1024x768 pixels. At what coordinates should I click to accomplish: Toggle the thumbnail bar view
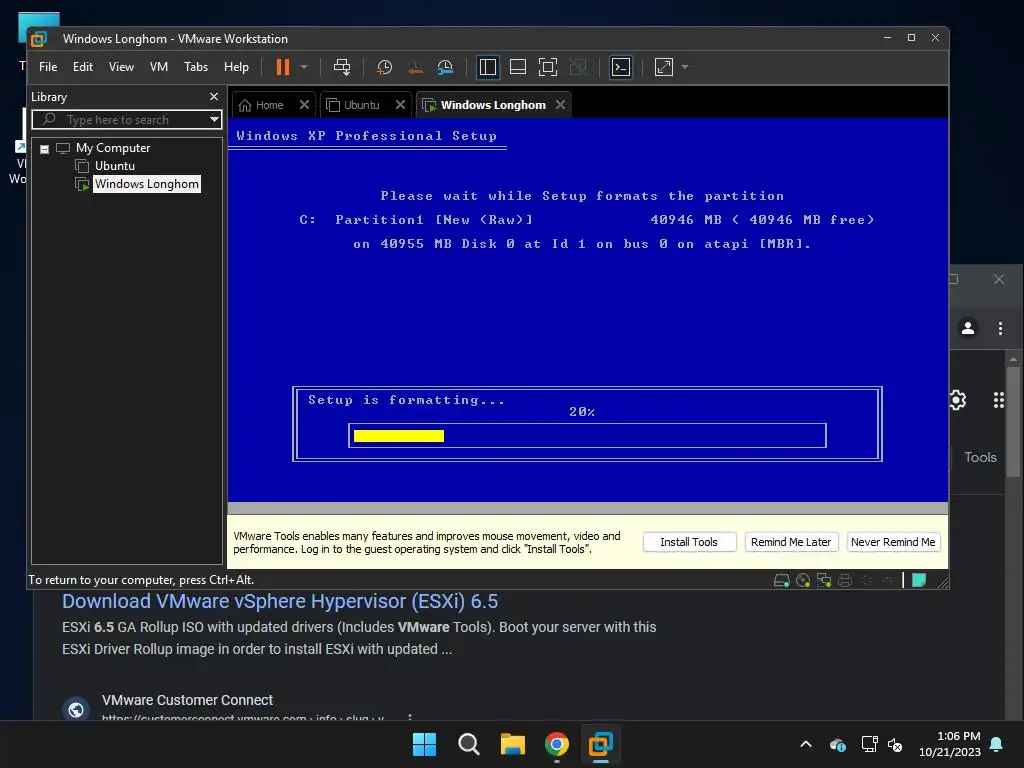(x=518, y=67)
